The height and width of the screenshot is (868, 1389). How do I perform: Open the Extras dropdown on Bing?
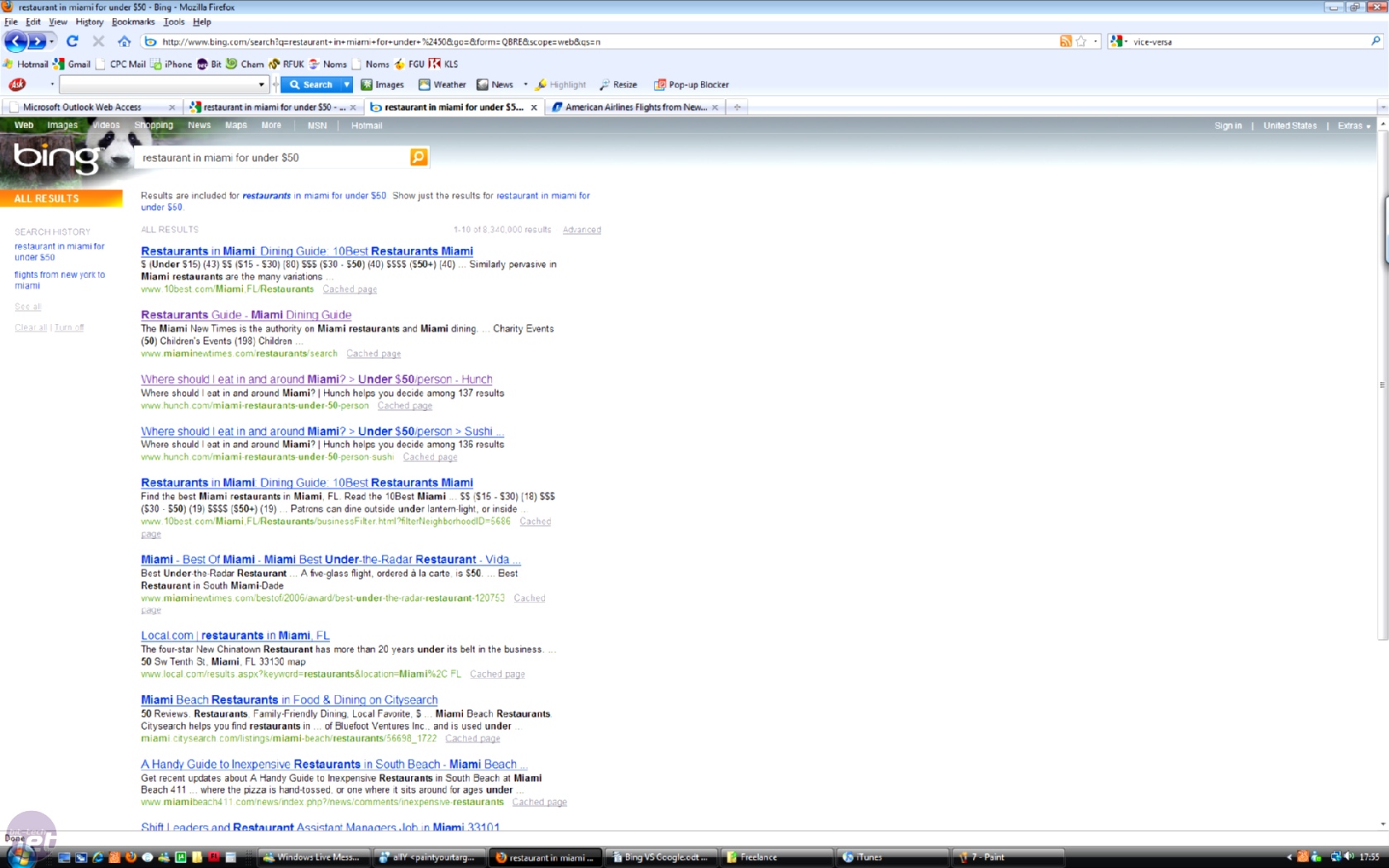coord(1353,126)
